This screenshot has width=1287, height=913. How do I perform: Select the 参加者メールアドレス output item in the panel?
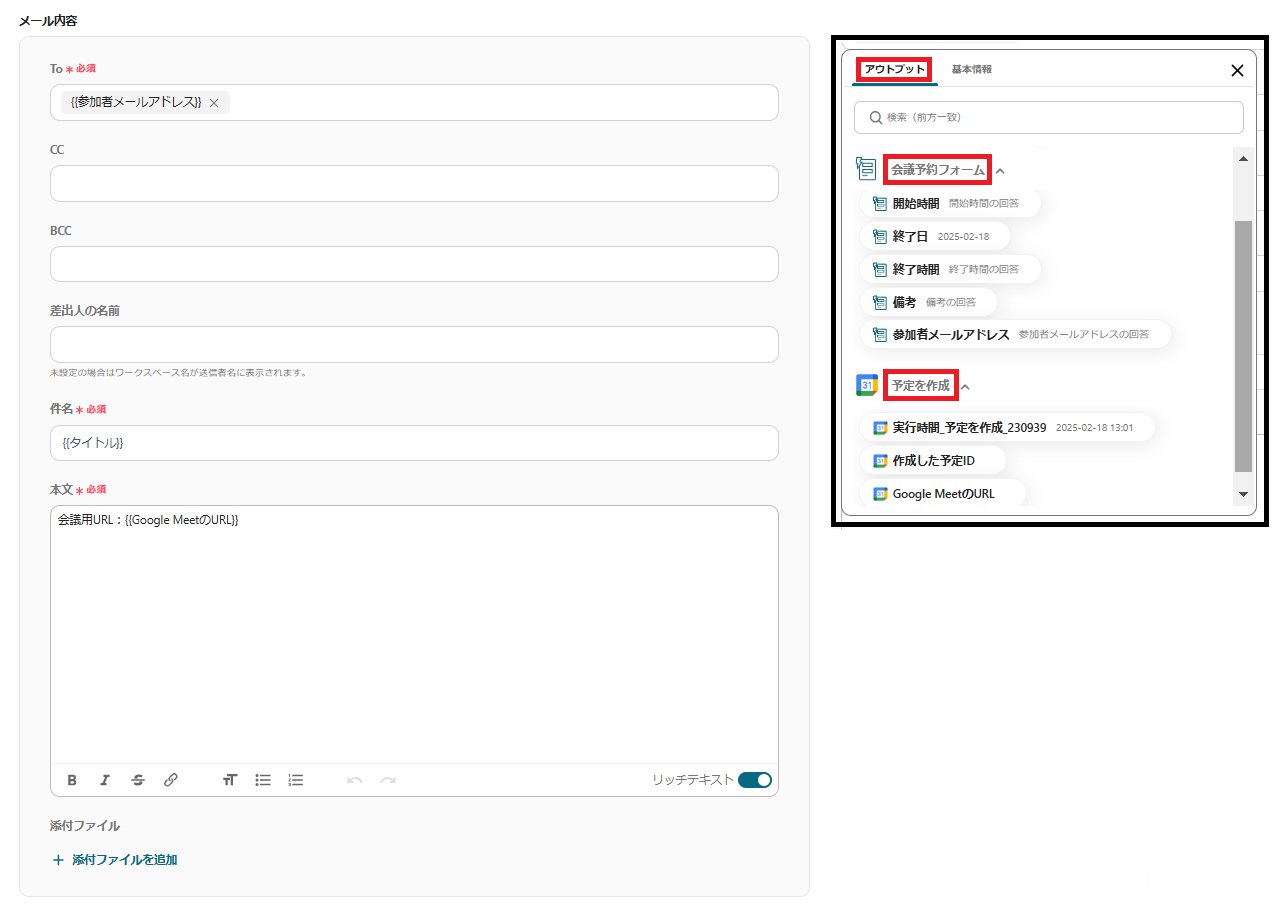(x=1015, y=335)
